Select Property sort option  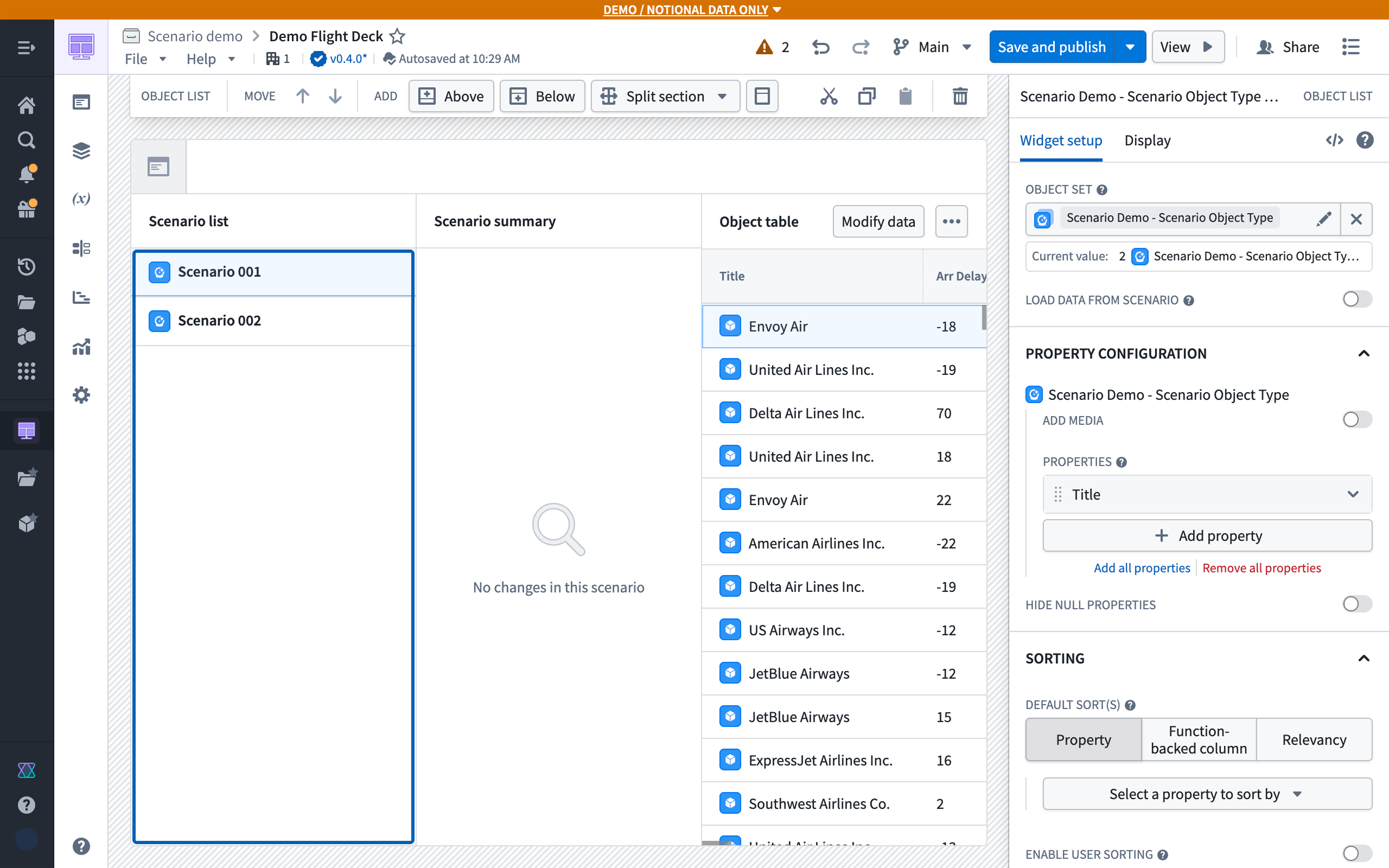click(1083, 739)
